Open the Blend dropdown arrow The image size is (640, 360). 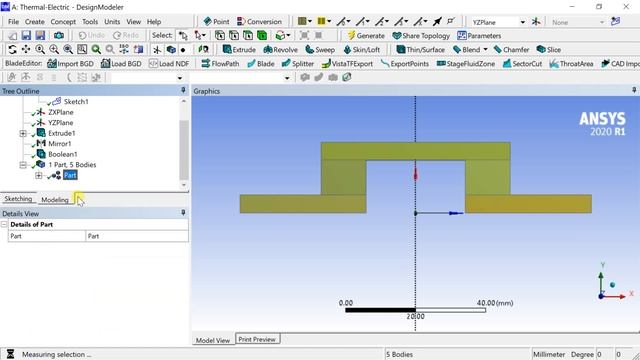click(485, 49)
